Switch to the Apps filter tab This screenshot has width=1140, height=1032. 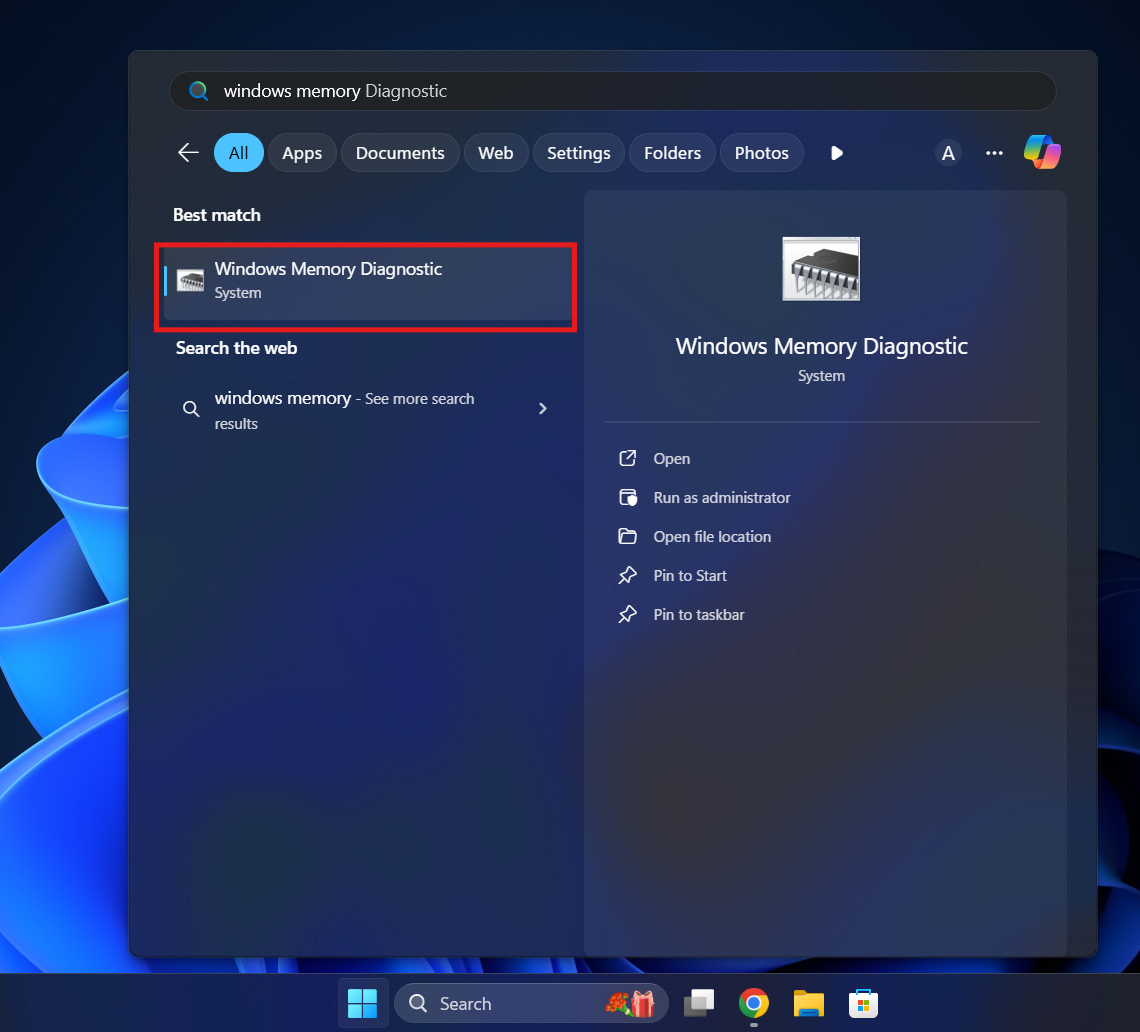tap(302, 152)
